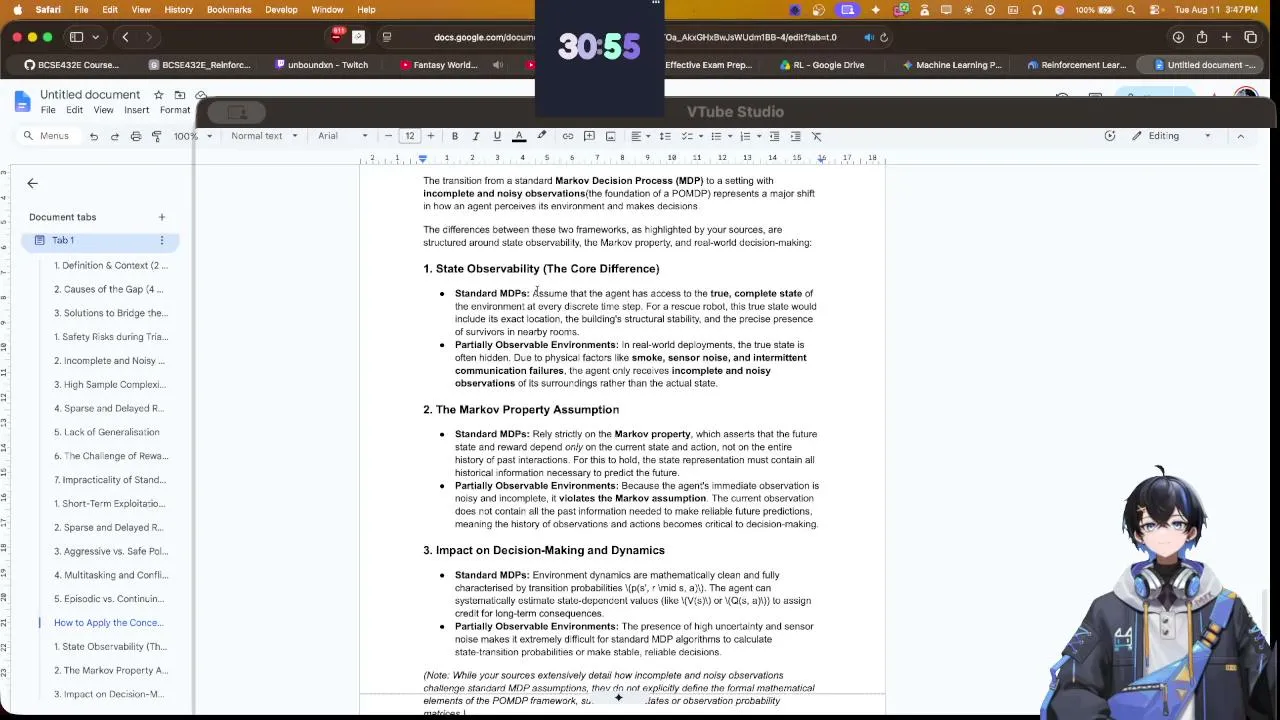Select Tab 1 in Document tabs
The width and height of the screenshot is (1280, 720).
pyautogui.click(x=100, y=240)
